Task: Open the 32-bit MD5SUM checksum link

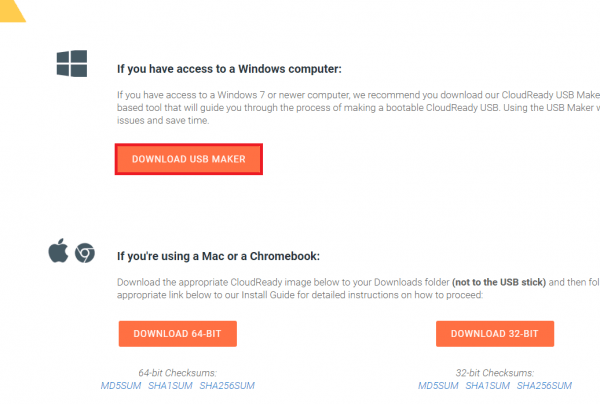Action: [x=438, y=386]
